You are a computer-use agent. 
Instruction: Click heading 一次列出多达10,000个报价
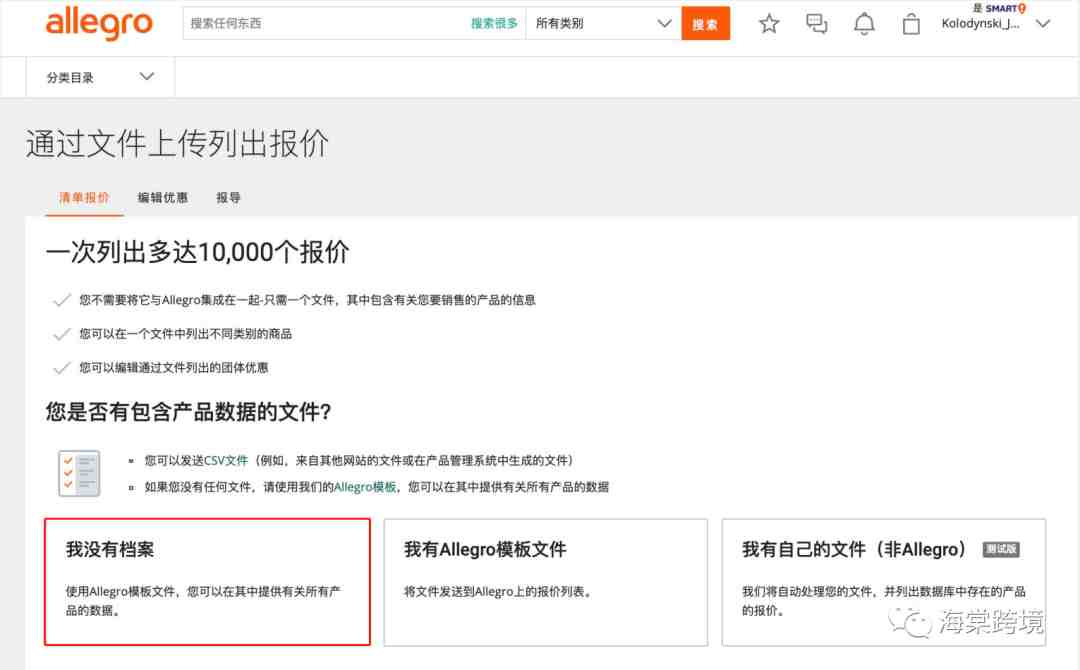point(197,252)
